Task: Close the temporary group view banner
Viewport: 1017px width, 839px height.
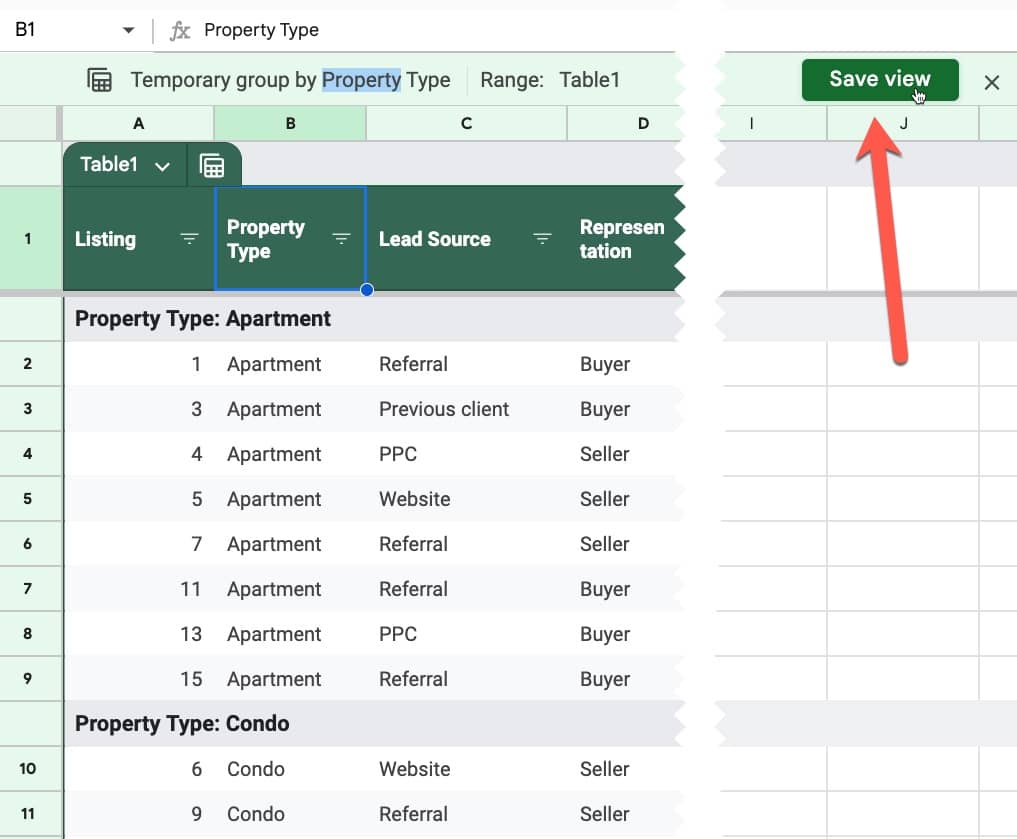Action: [991, 82]
